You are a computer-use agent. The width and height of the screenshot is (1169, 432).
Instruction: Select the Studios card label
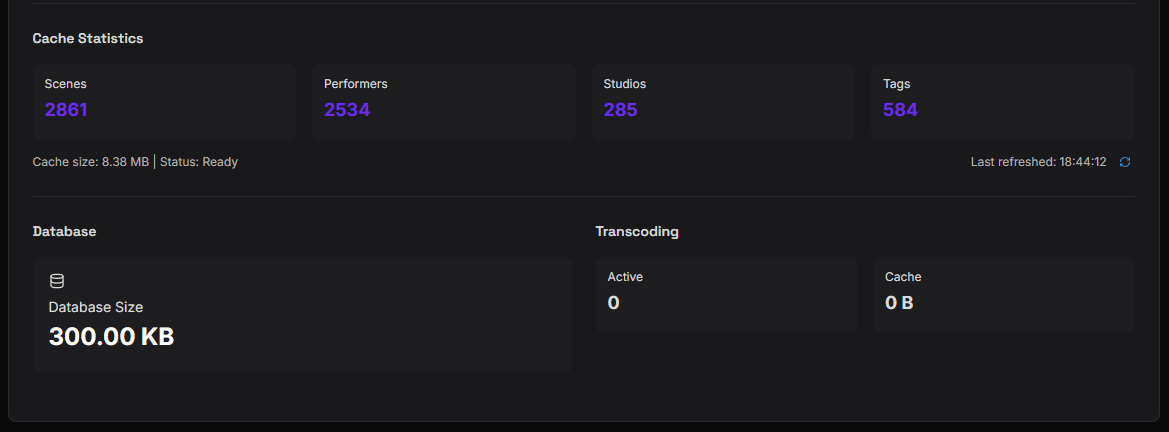tap(625, 84)
